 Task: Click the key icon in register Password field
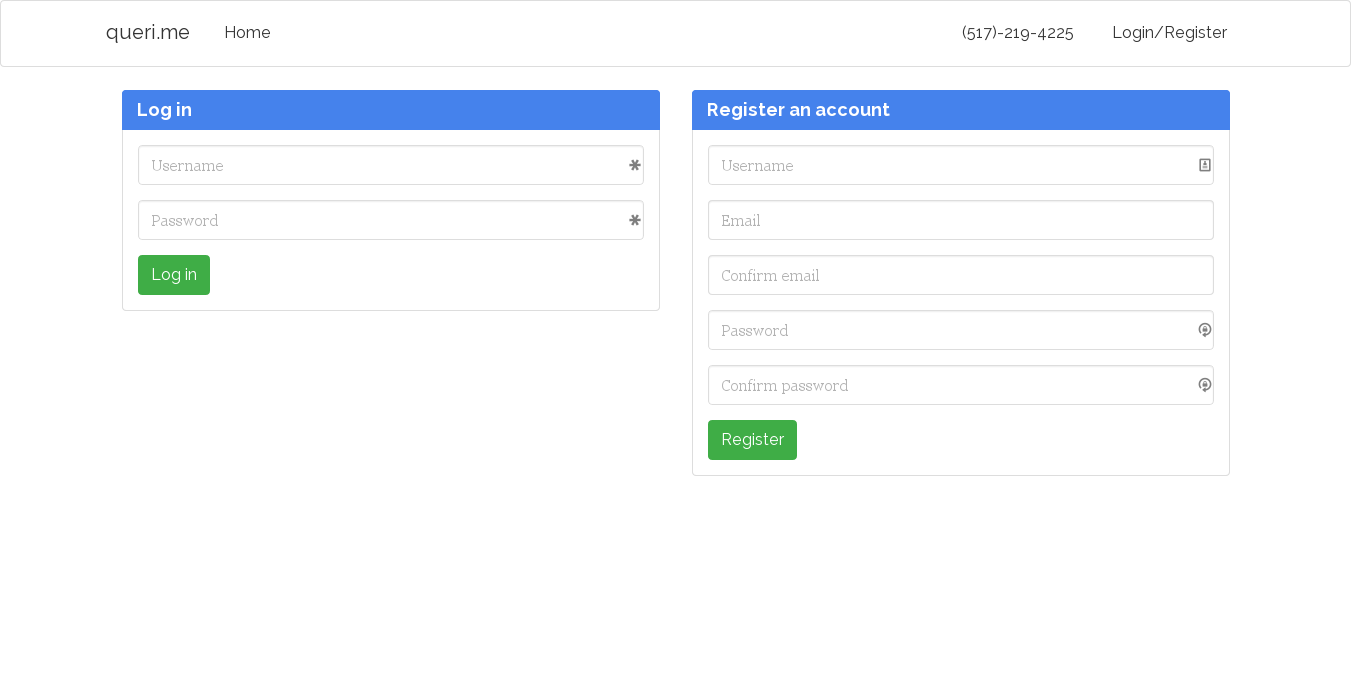pyautogui.click(x=1205, y=330)
